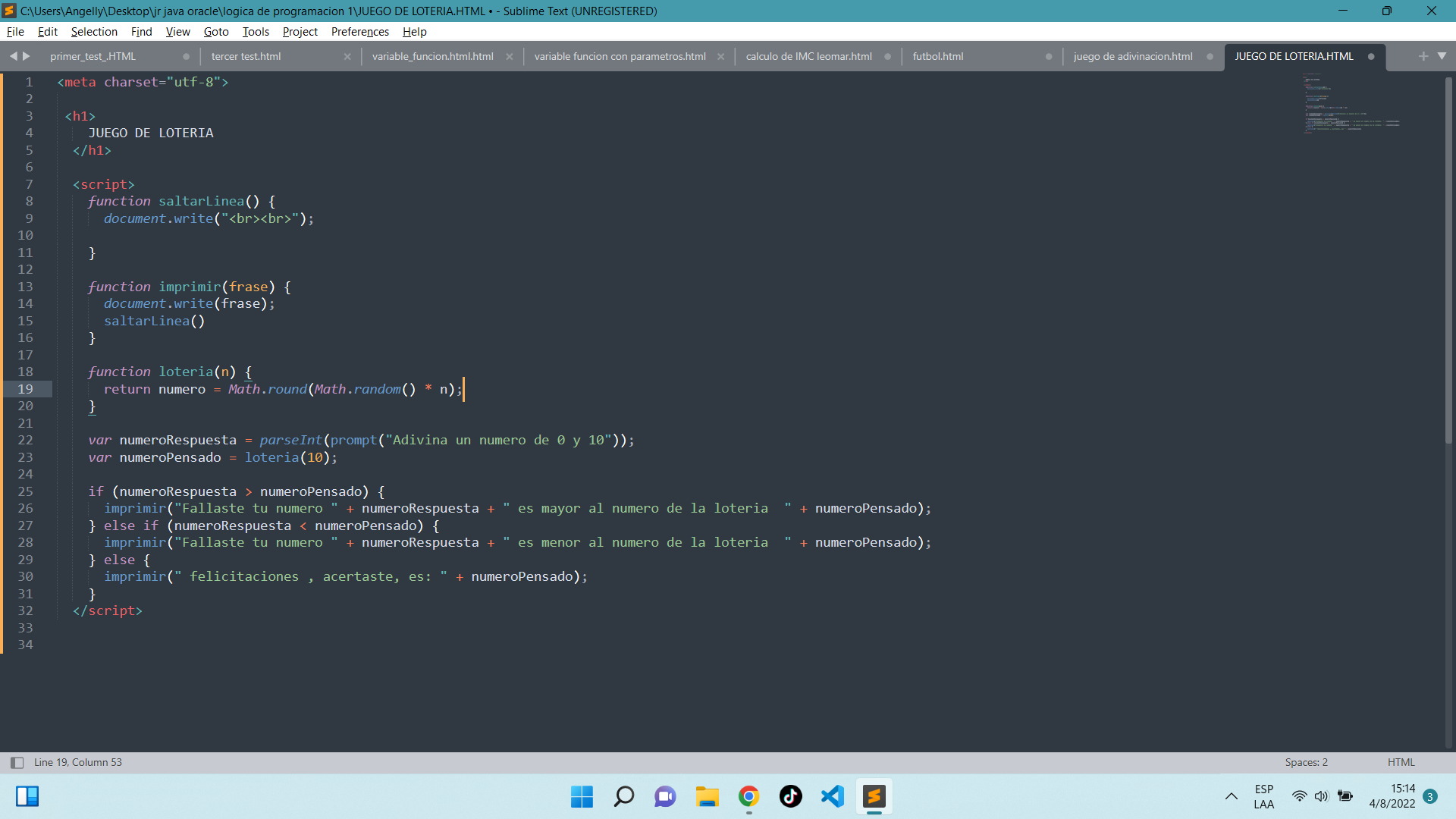Viewport: 1456px width, 819px height.
Task: Open Windows Widgets from taskbar
Action: pyautogui.click(x=27, y=796)
